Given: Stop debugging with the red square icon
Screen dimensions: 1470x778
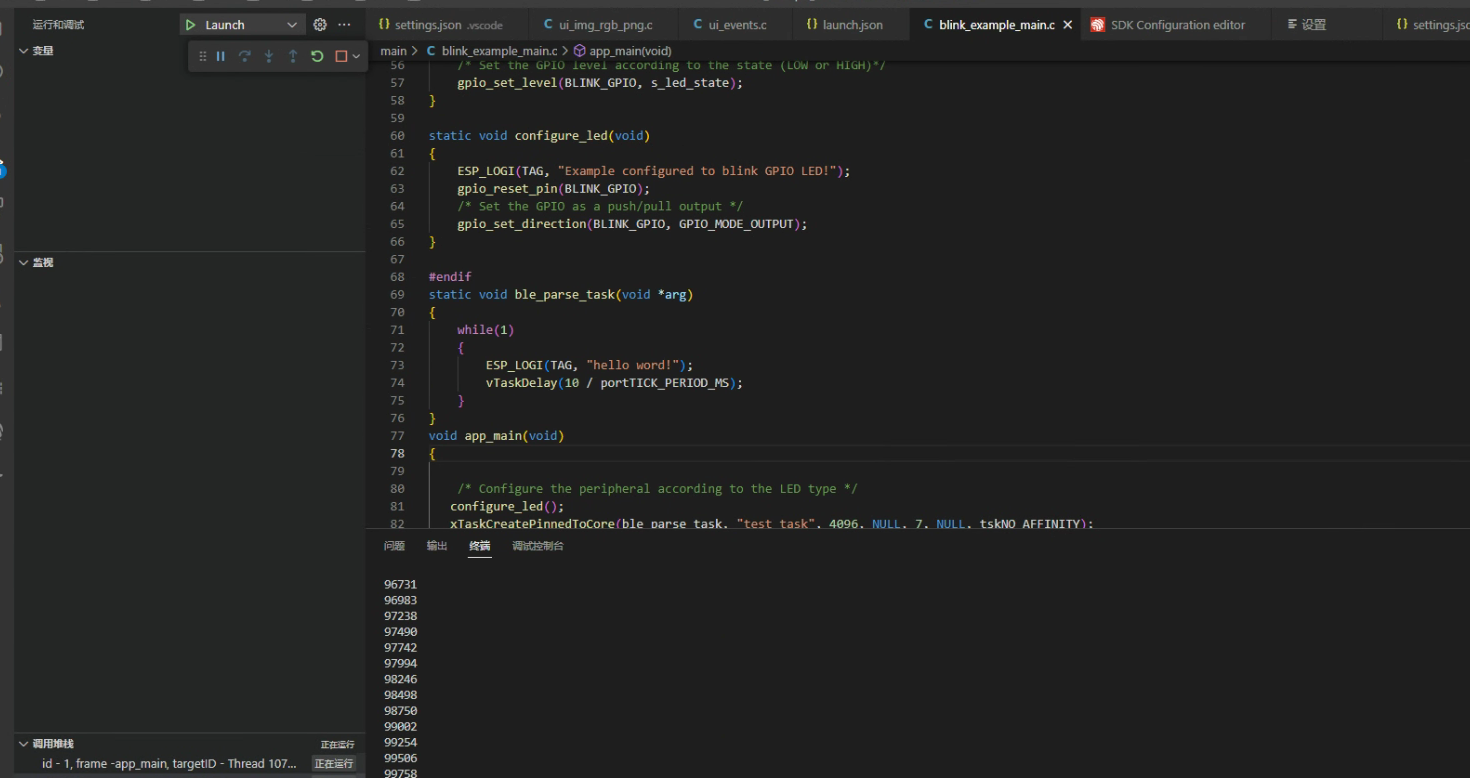Looking at the screenshot, I should click(x=341, y=57).
